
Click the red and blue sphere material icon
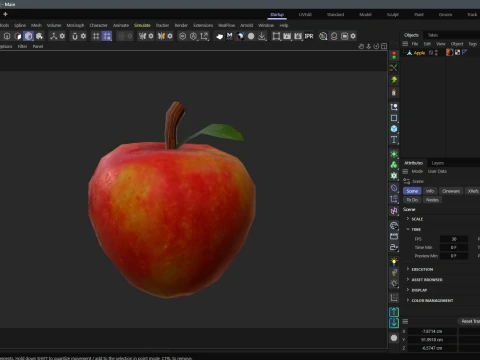coord(240,36)
